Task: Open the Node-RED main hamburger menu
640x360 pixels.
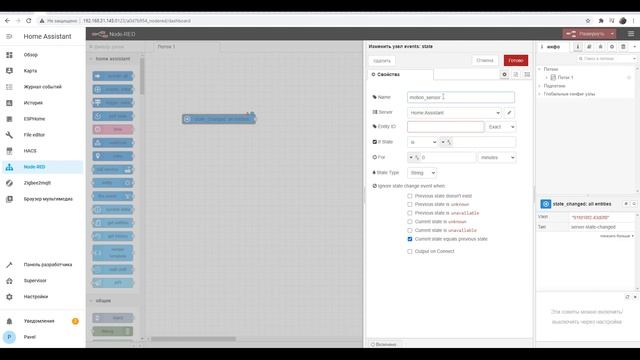Action: point(631,34)
